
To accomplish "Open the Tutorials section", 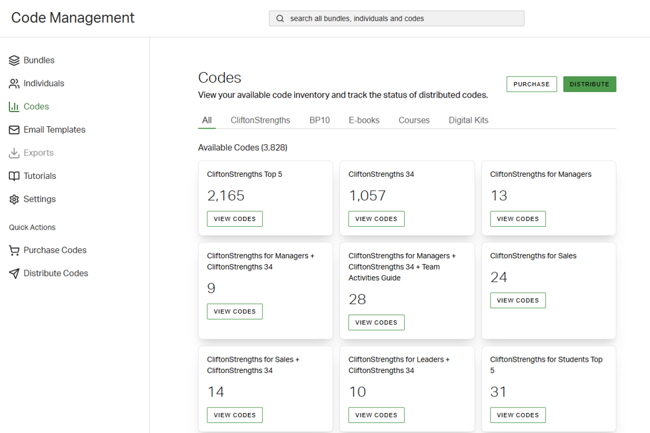I will click(x=40, y=176).
